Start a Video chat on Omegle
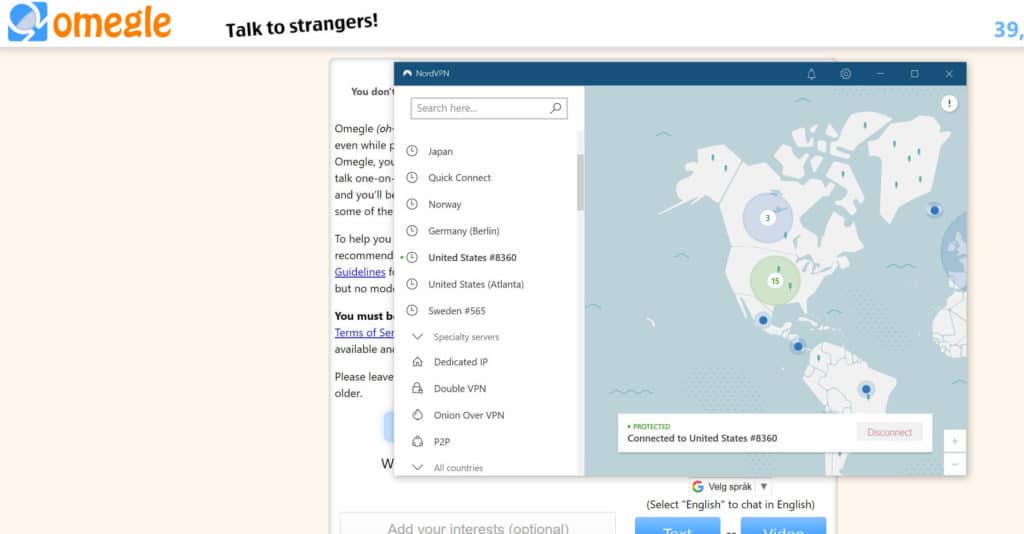The width and height of the screenshot is (1024, 534). pos(783,526)
